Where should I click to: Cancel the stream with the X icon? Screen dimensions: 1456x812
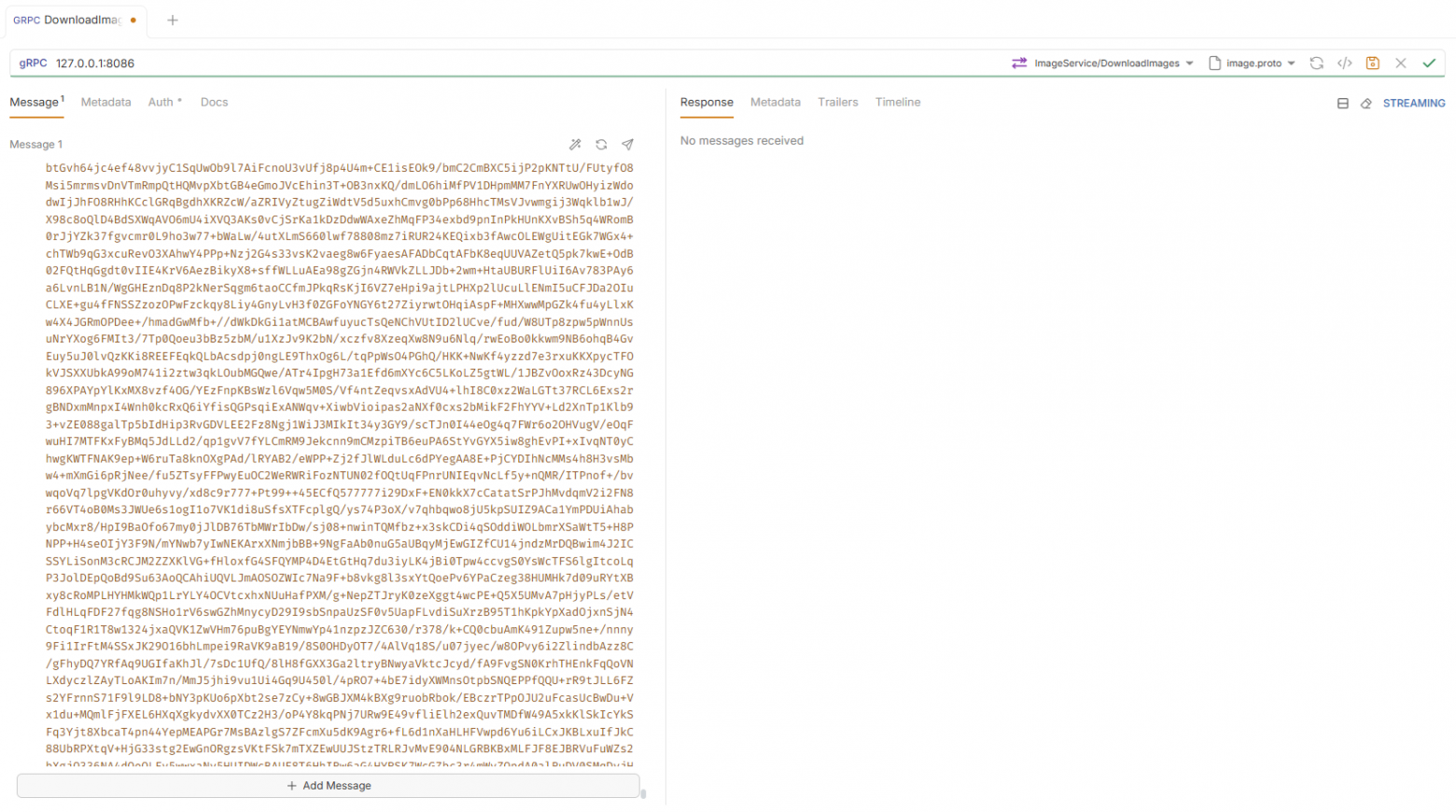1401,63
